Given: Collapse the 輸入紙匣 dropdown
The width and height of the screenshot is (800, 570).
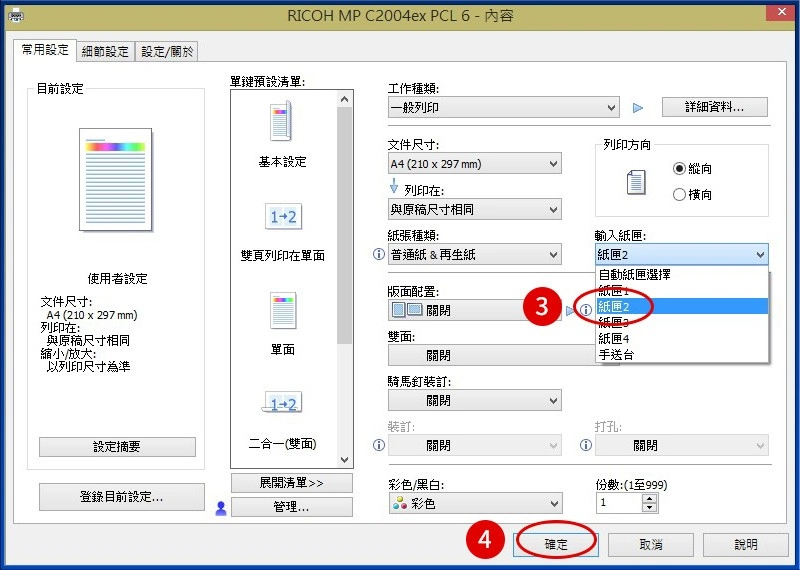Looking at the screenshot, I should [681, 254].
